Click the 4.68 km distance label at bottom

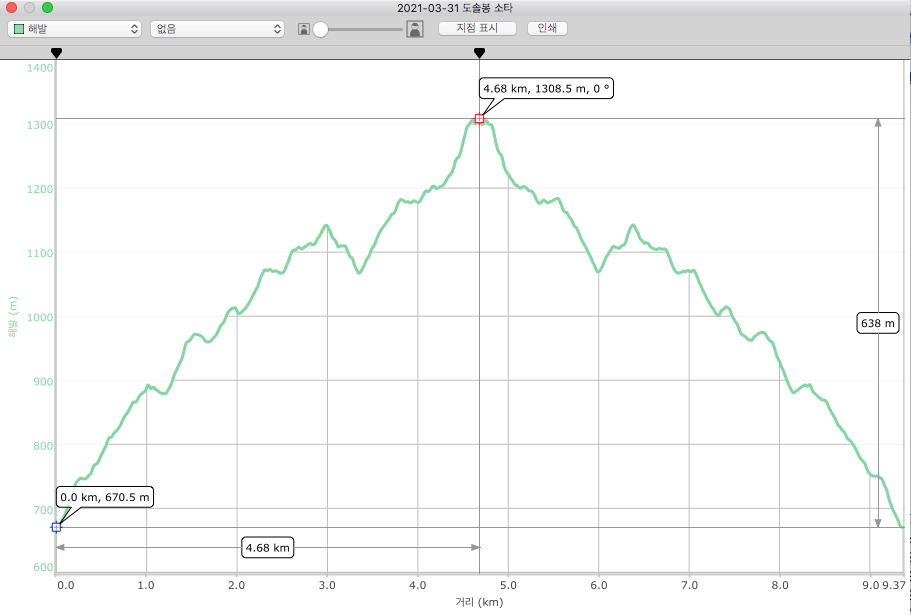pos(267,548)
